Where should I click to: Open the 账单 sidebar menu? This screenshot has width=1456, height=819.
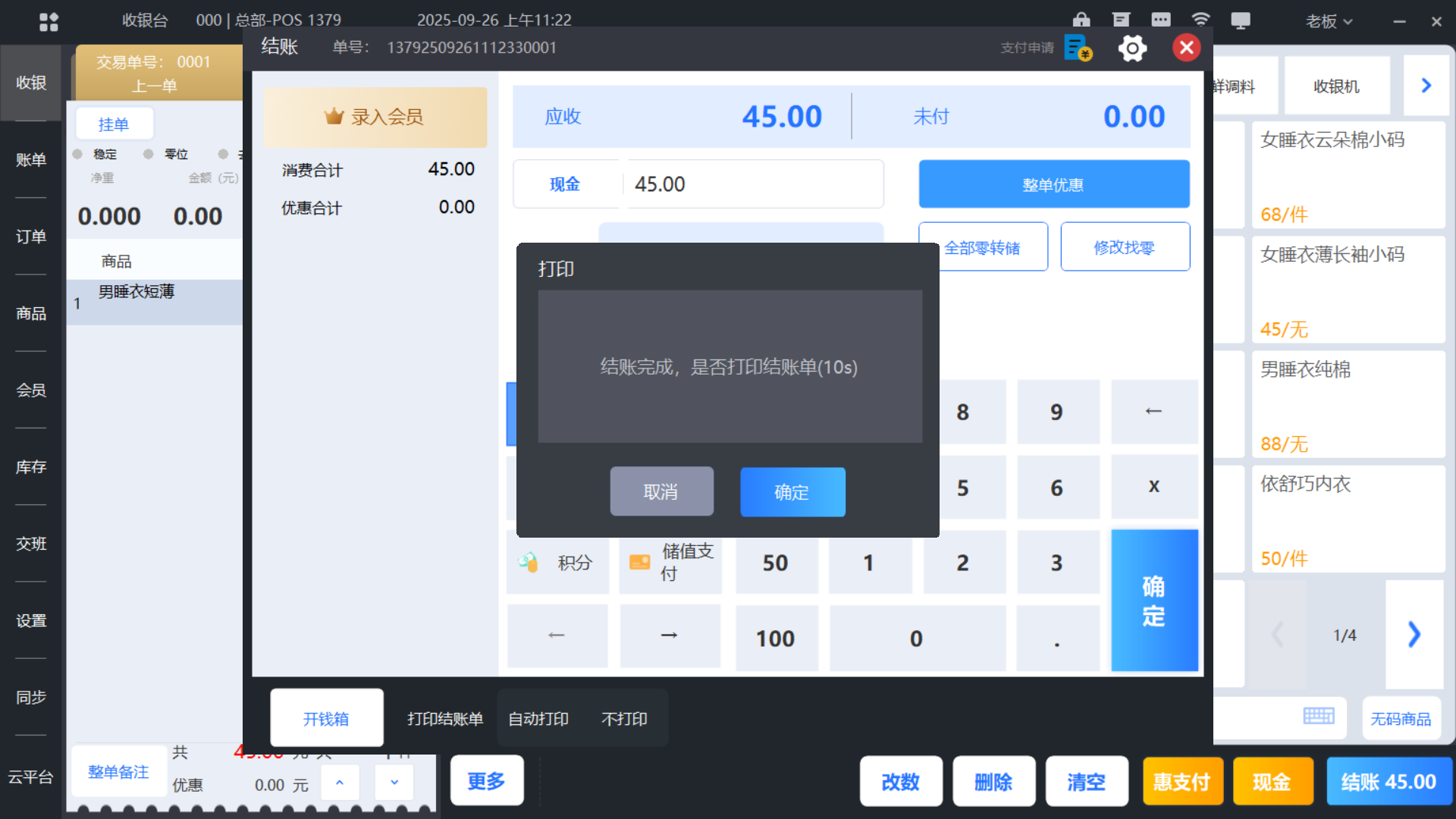(x=31, y=160)
